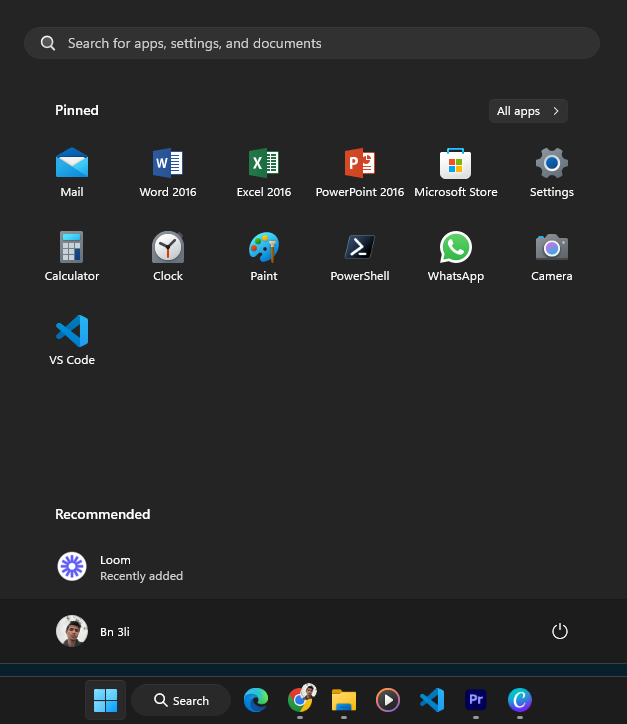Image resolution: width=627 pixels, height=724 pixels.
Task: Launch the Calculator app
Action: tap(72, 256)
